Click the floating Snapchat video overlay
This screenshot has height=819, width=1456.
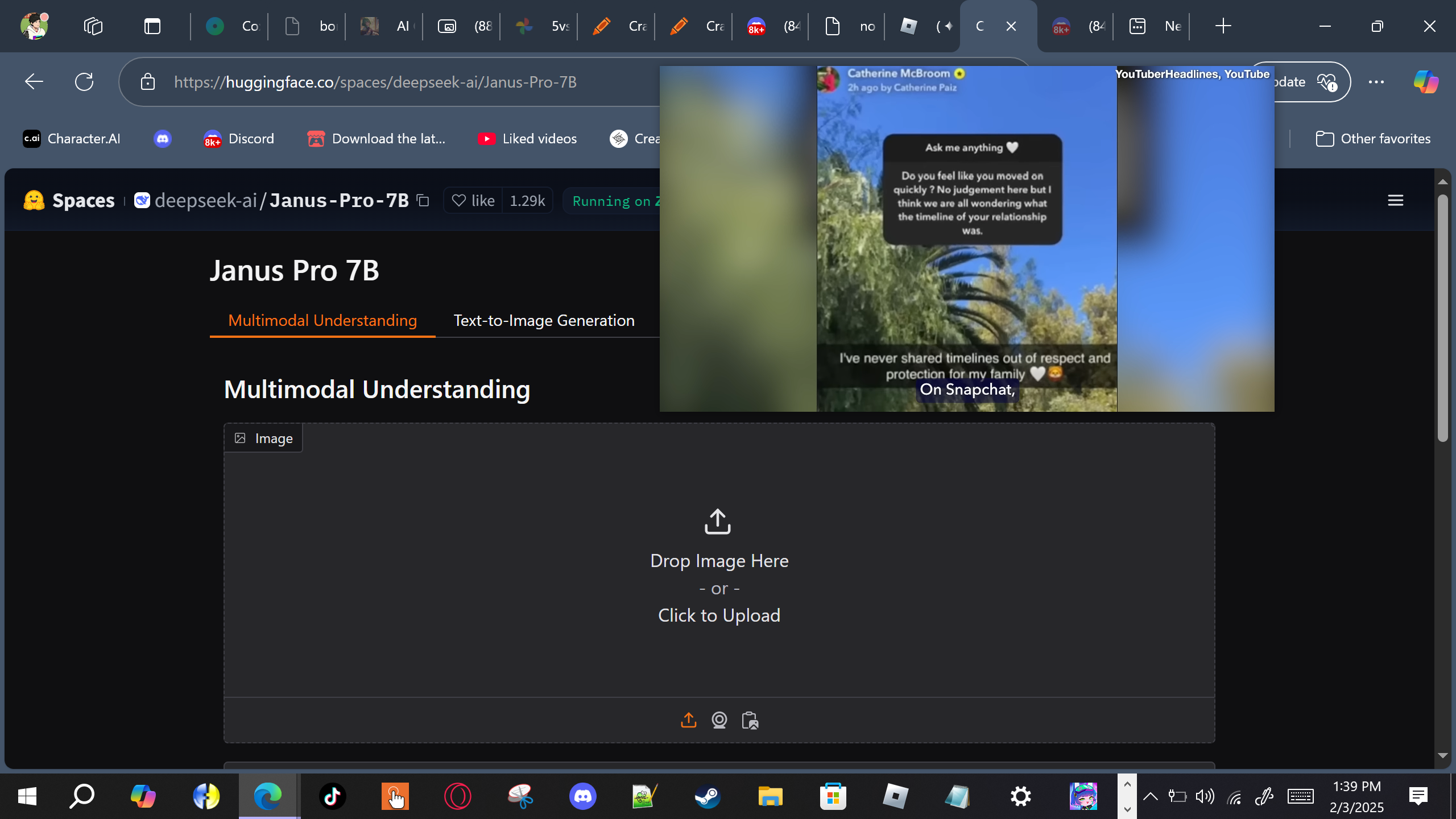coord(967,239)
